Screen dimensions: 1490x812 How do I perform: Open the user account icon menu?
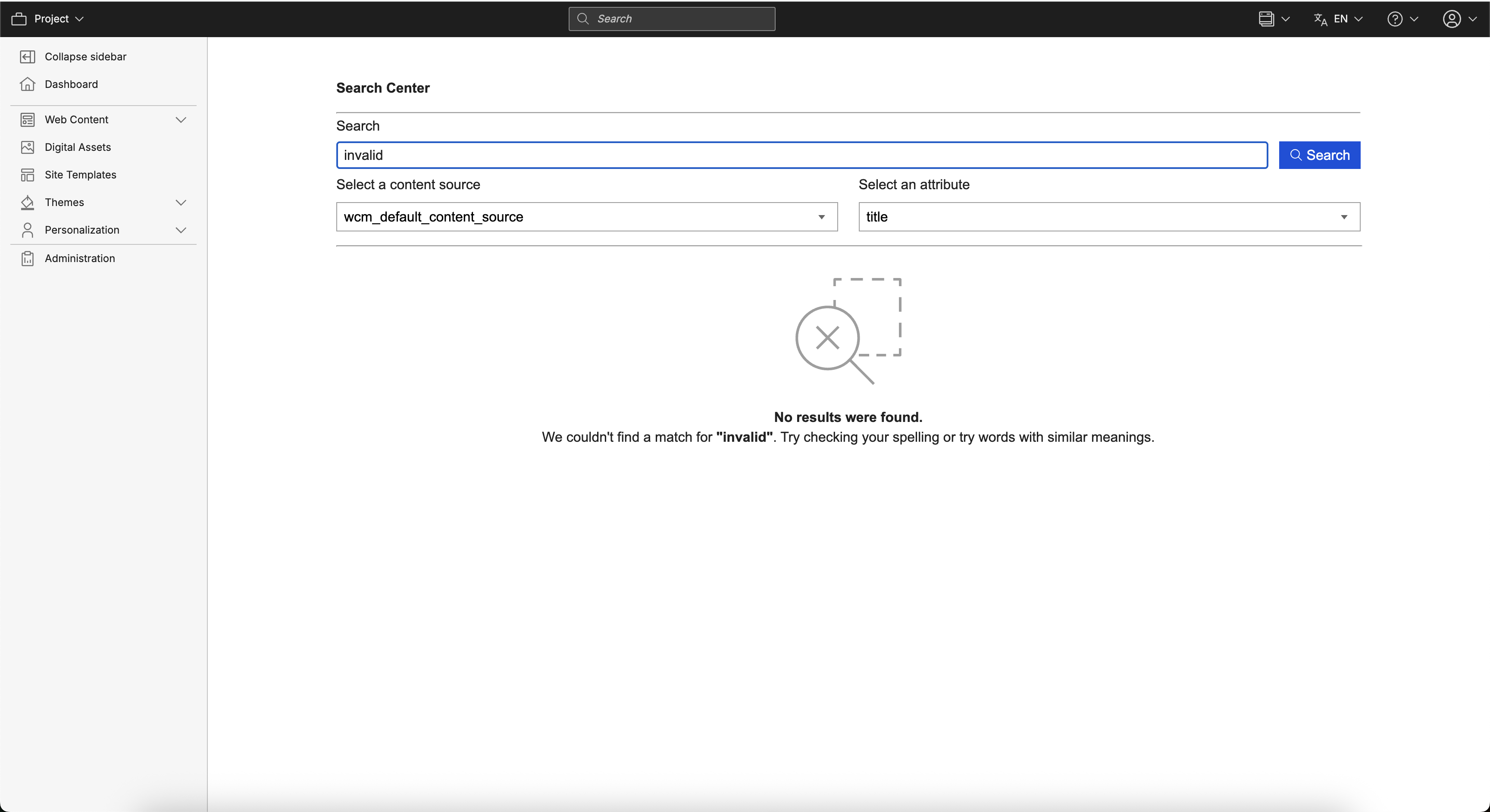1452,19
